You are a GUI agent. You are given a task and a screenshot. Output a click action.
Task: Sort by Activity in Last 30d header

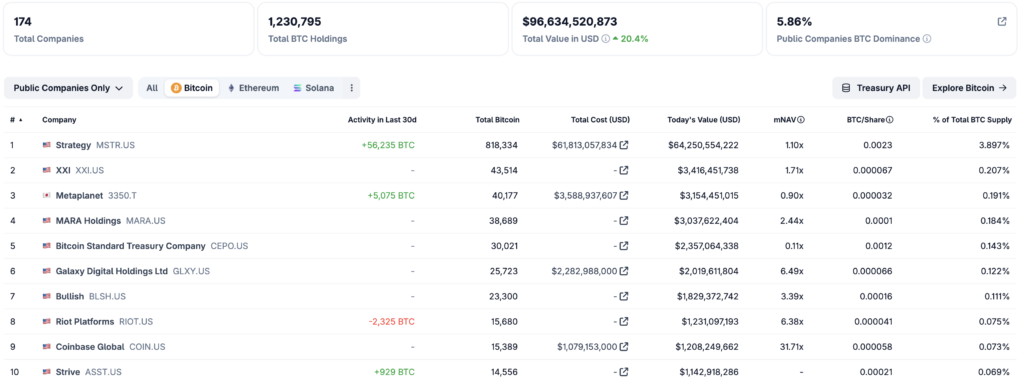382,119
